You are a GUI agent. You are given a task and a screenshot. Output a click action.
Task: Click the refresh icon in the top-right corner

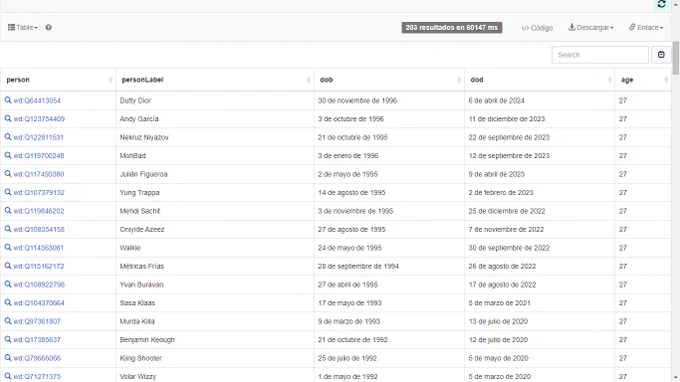pyautogui.click(x=661, y=4)
